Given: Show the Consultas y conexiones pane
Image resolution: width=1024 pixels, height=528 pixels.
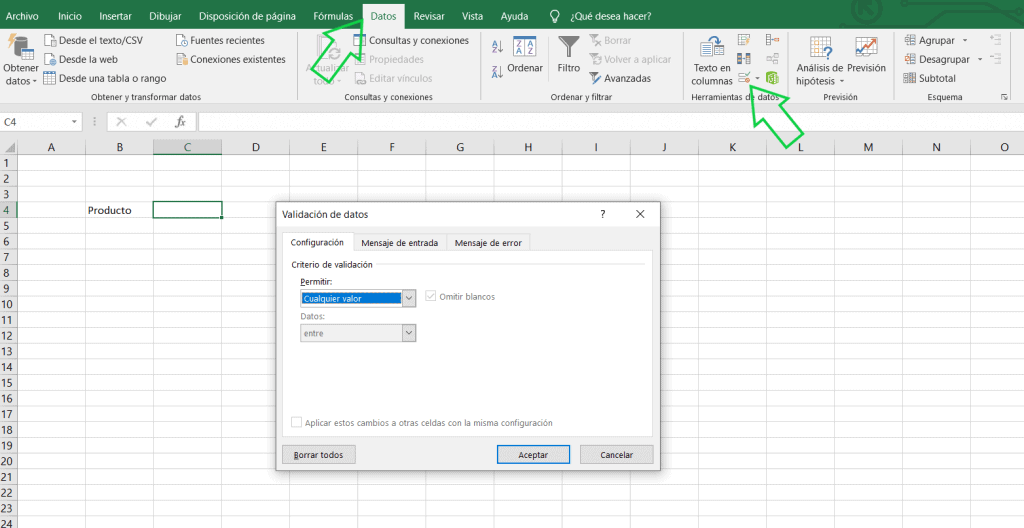Looking at the screenshot, I should tap(411, 41).
